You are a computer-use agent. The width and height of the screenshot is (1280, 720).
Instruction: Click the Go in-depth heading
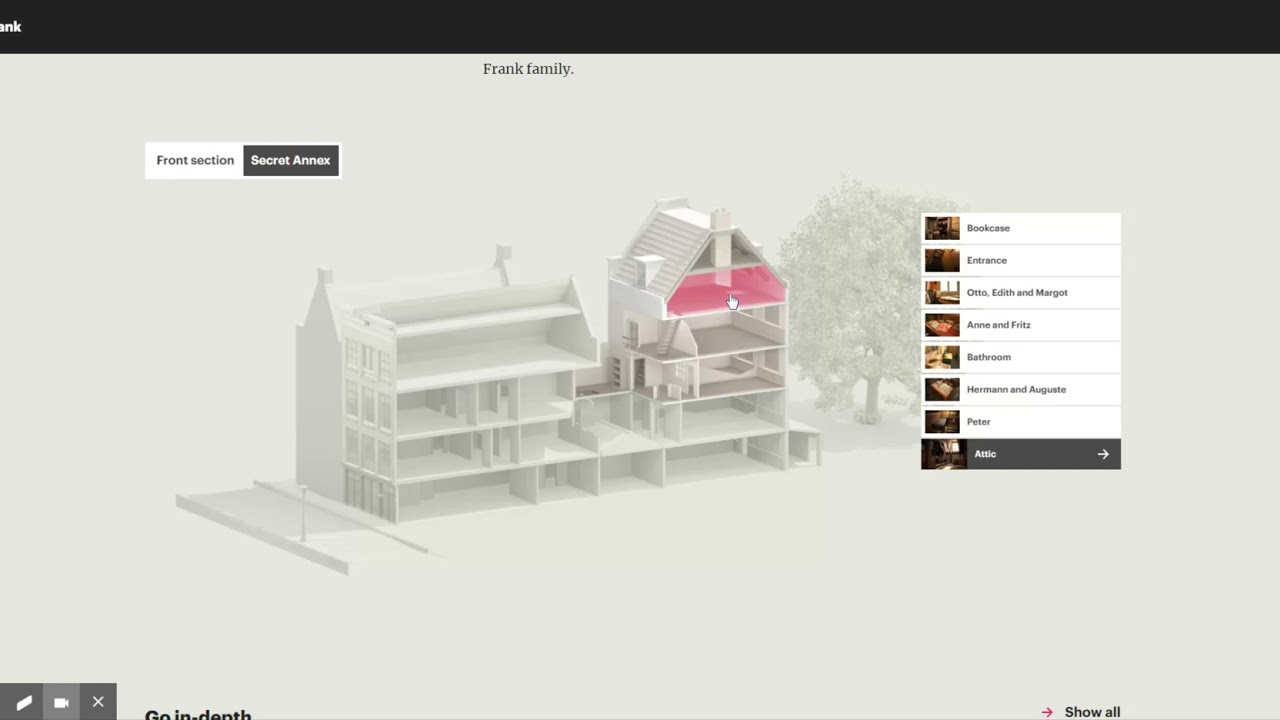click(x=198, y=714)
